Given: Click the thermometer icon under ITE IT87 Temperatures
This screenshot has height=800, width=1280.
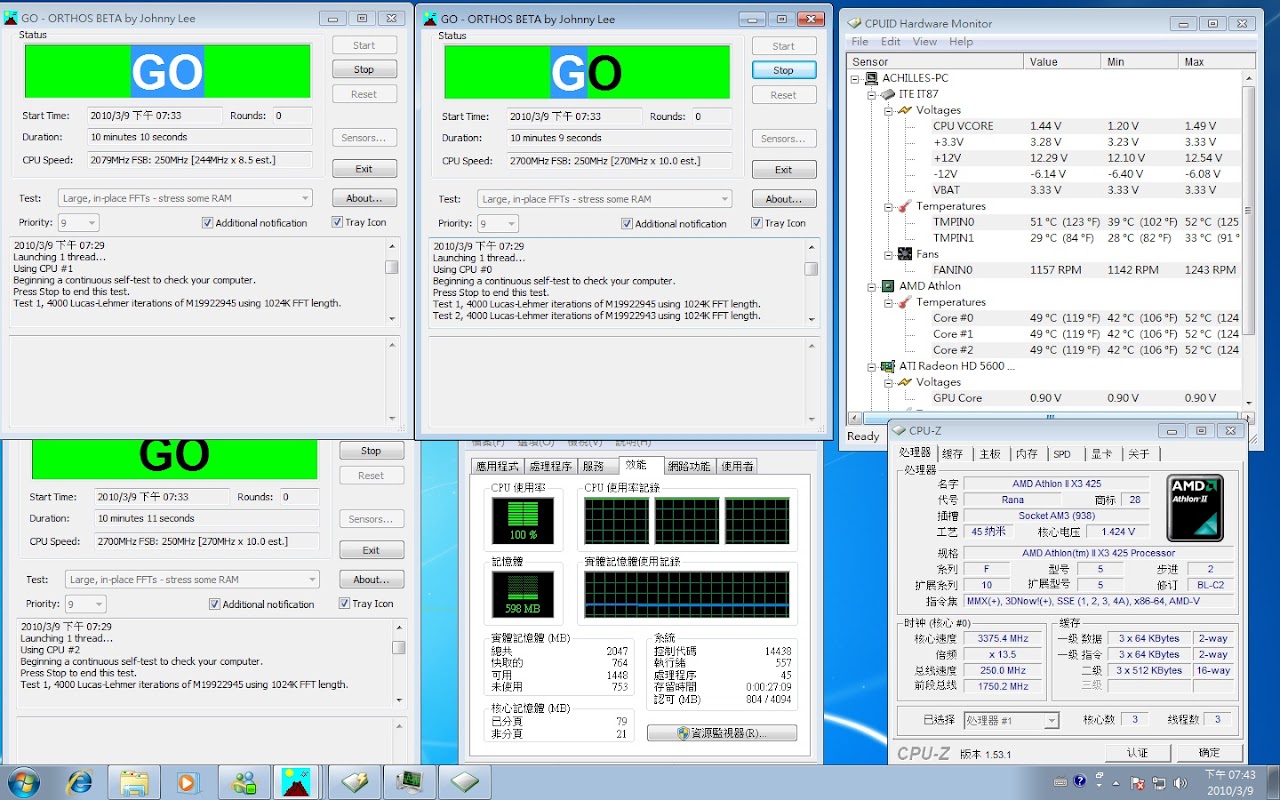Looking at the screenshot, I should 904,206.
